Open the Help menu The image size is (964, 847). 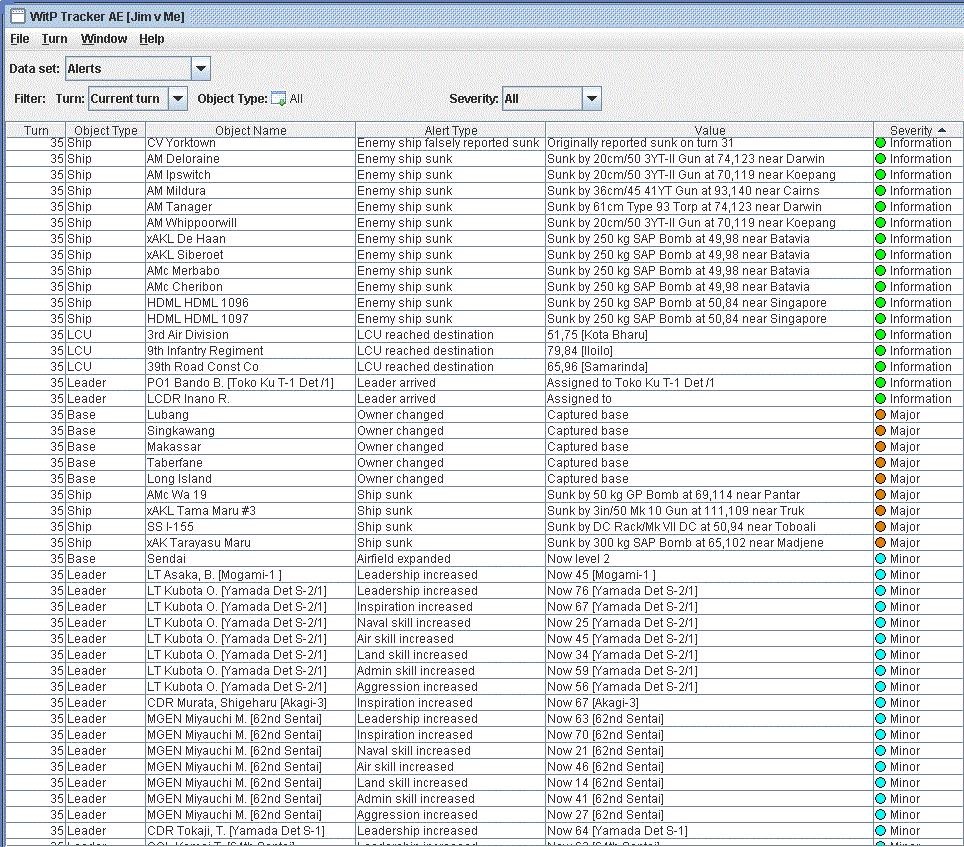152,39
